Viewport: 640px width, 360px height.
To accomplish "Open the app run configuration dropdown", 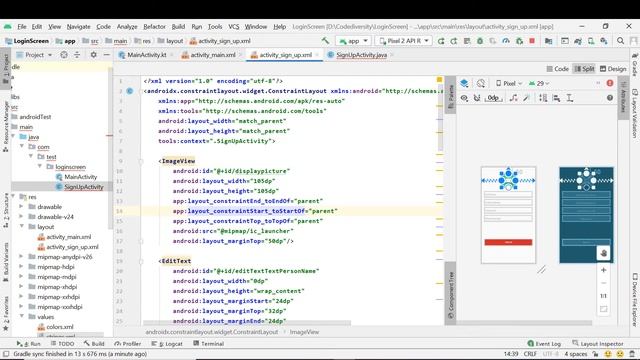I will coord(353,41).
